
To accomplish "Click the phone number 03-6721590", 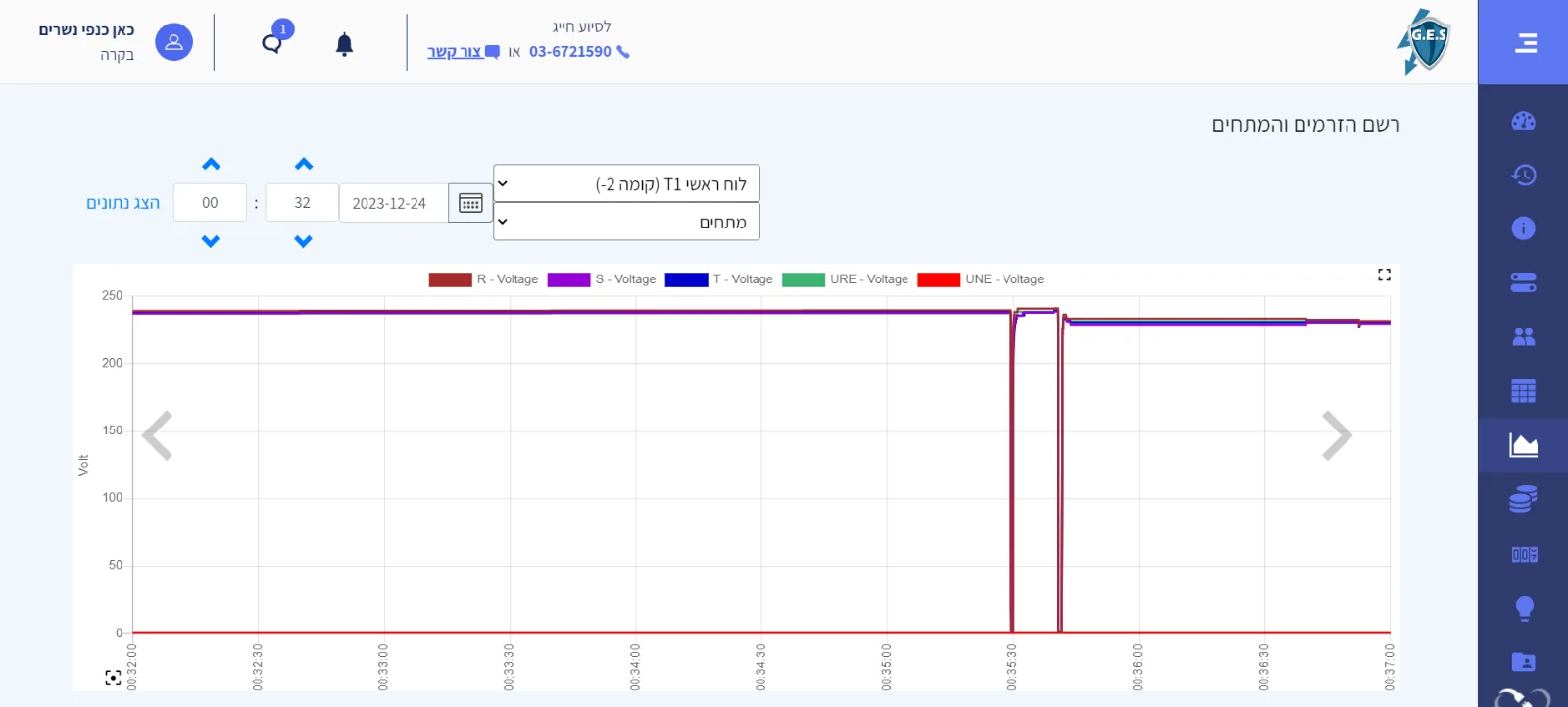I will (570, 52).
